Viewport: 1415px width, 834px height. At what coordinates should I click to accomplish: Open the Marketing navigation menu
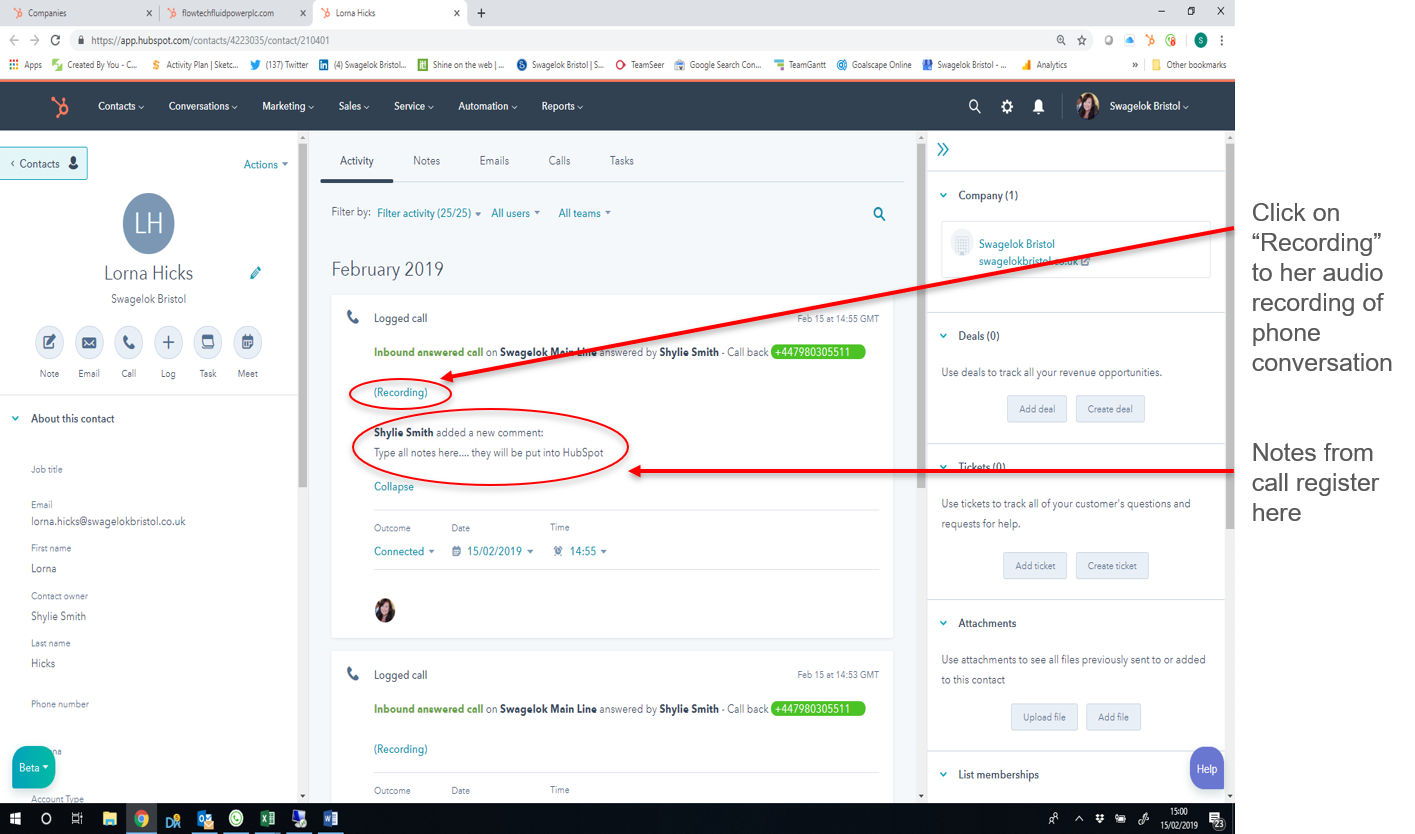288,106
